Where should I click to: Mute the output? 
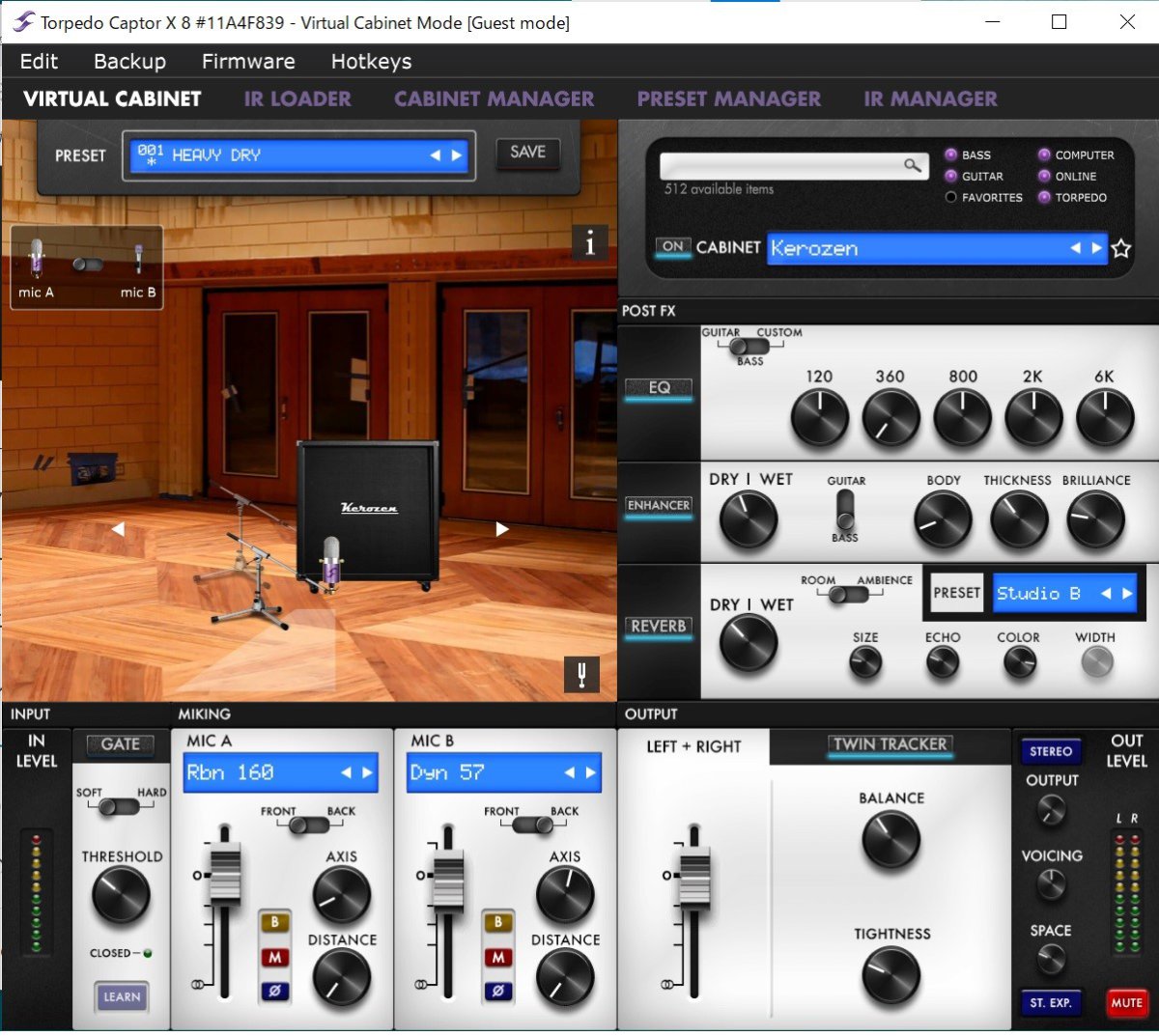point(1126,1003)
